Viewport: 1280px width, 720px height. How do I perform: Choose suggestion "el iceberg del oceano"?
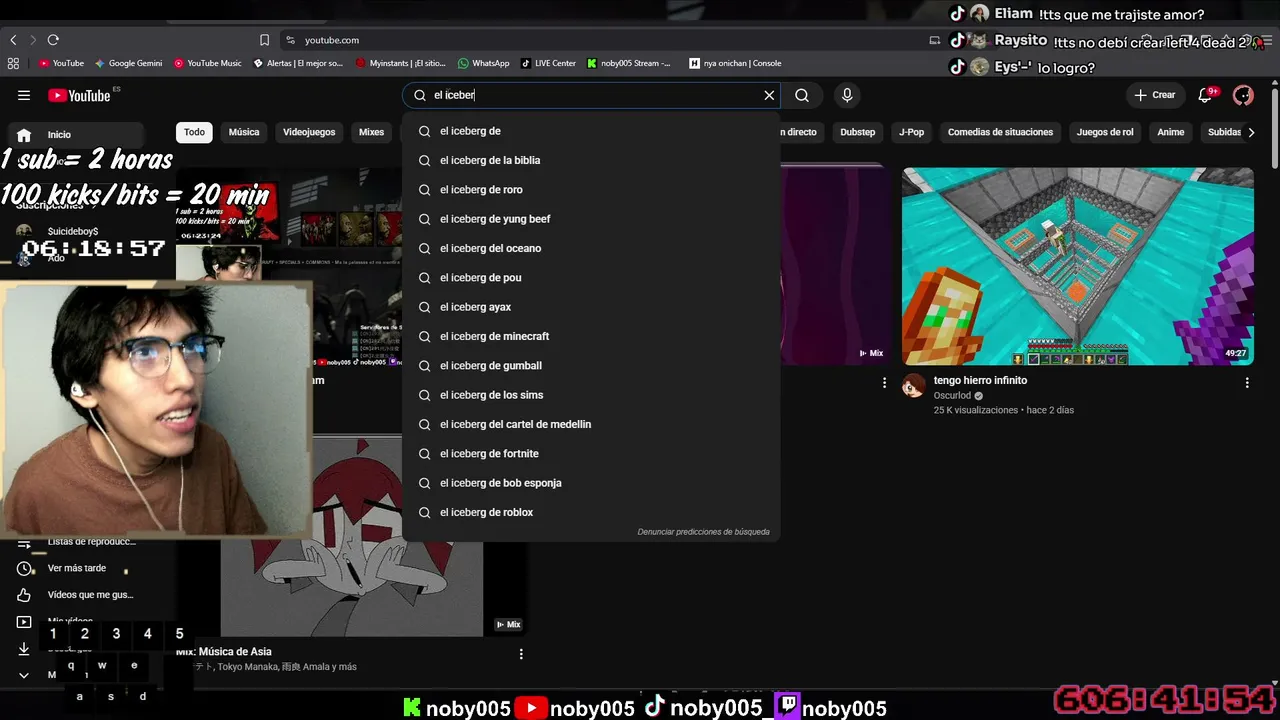point(591,248)
